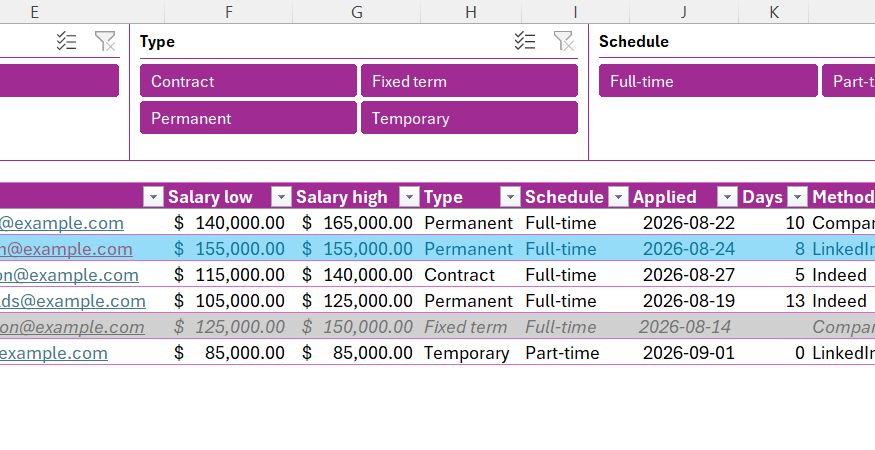Click the italic $ 150,000.00 cell
875x450 pixels.
point(357,327)
